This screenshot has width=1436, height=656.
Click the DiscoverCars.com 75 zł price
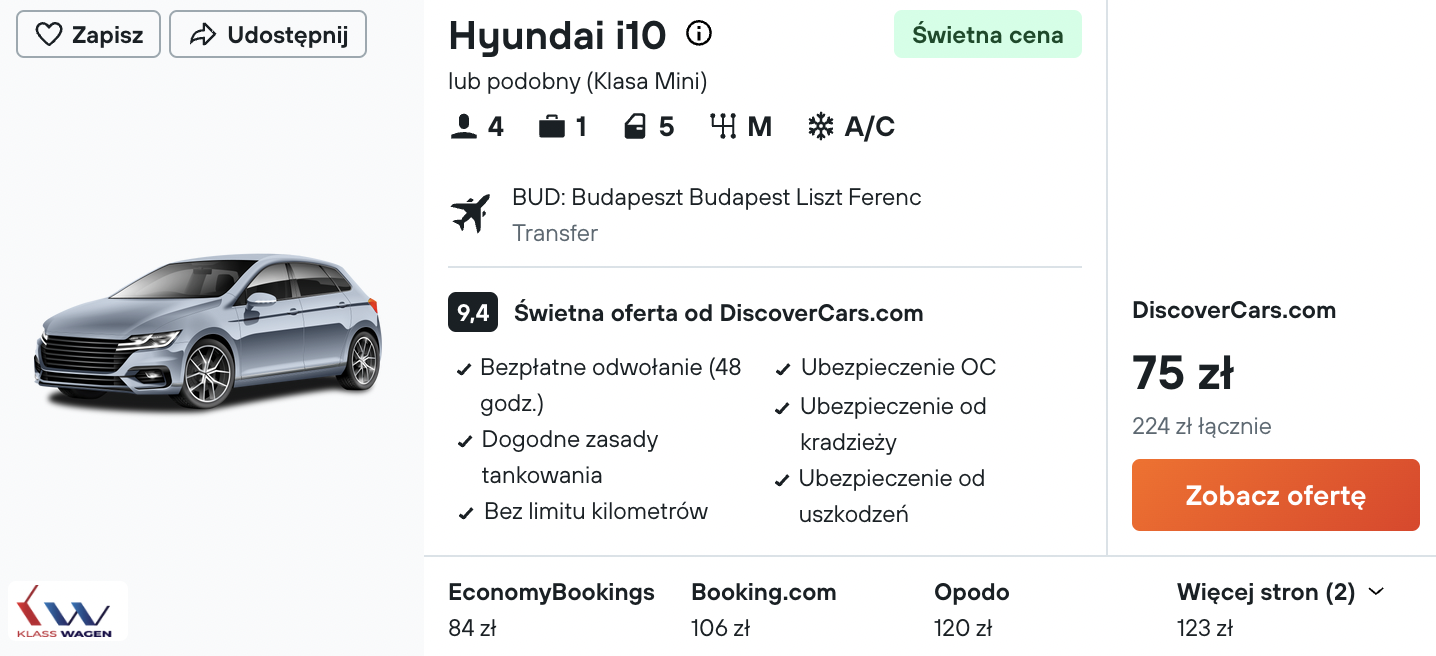[1183, 373]
